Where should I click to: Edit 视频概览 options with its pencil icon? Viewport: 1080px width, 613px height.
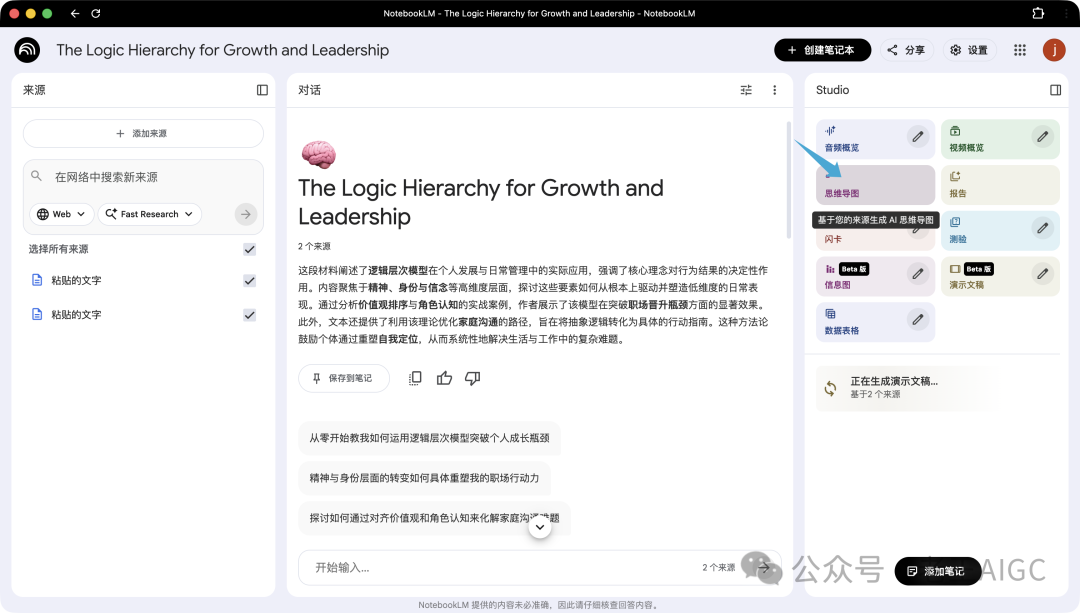(x=1043, y=136)
